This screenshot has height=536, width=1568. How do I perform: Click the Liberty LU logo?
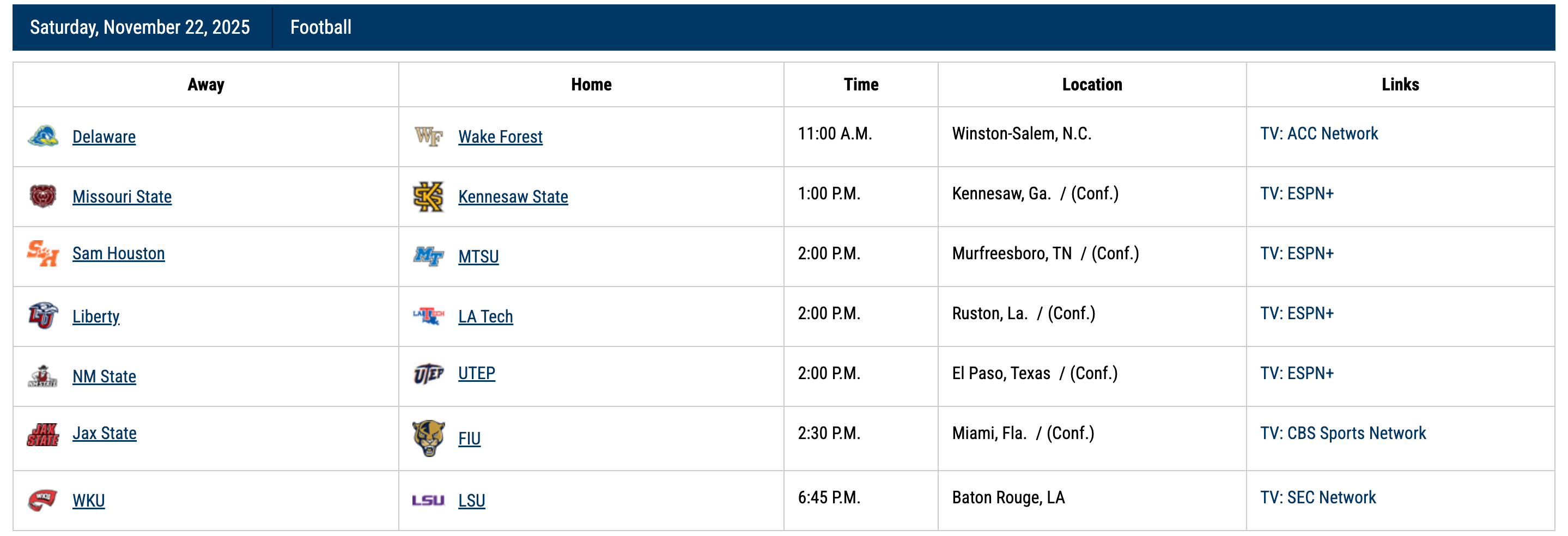[x=42, y=316]
